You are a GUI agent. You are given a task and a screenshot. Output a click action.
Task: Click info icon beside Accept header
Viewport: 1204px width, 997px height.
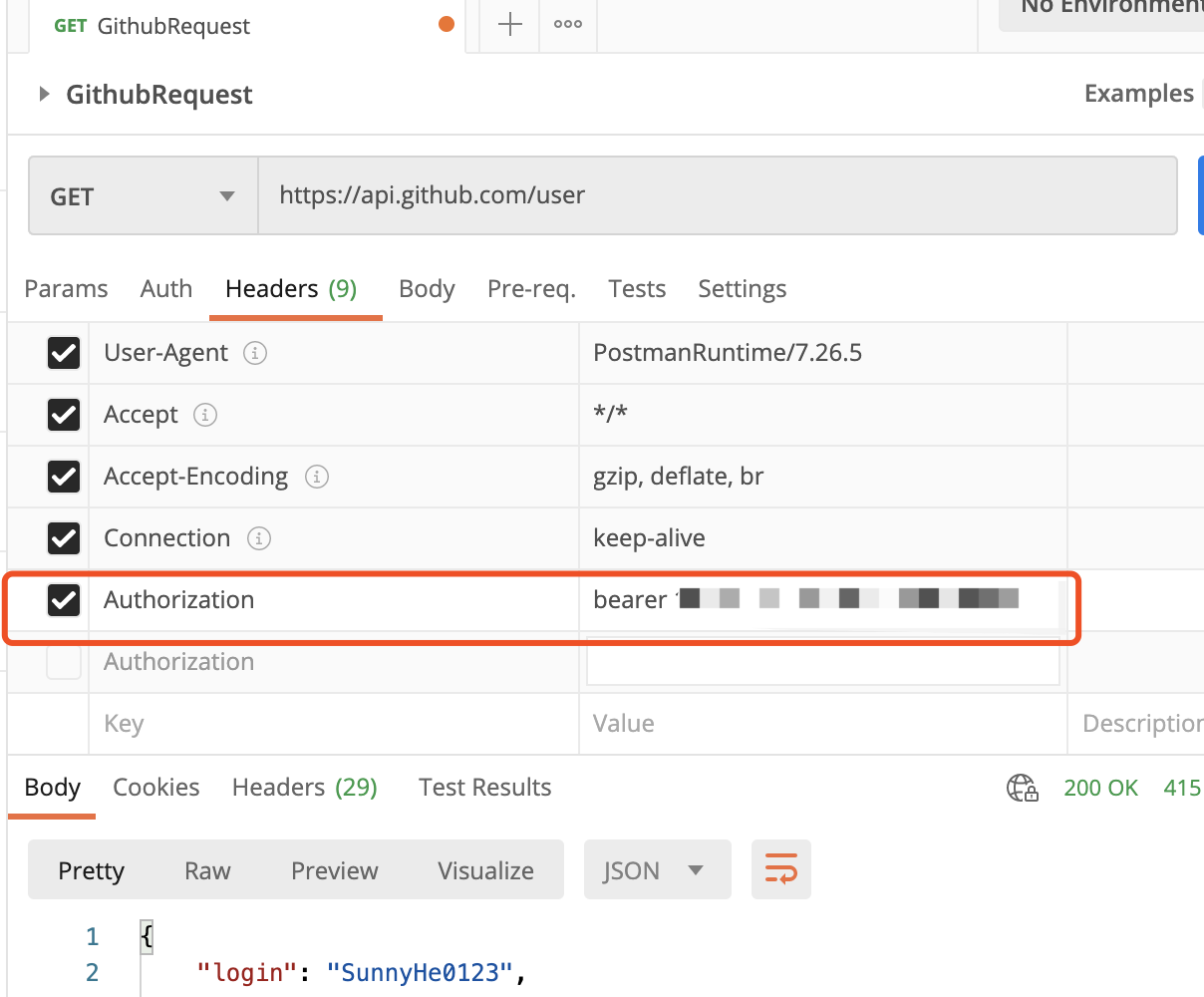tap(205, 415)
